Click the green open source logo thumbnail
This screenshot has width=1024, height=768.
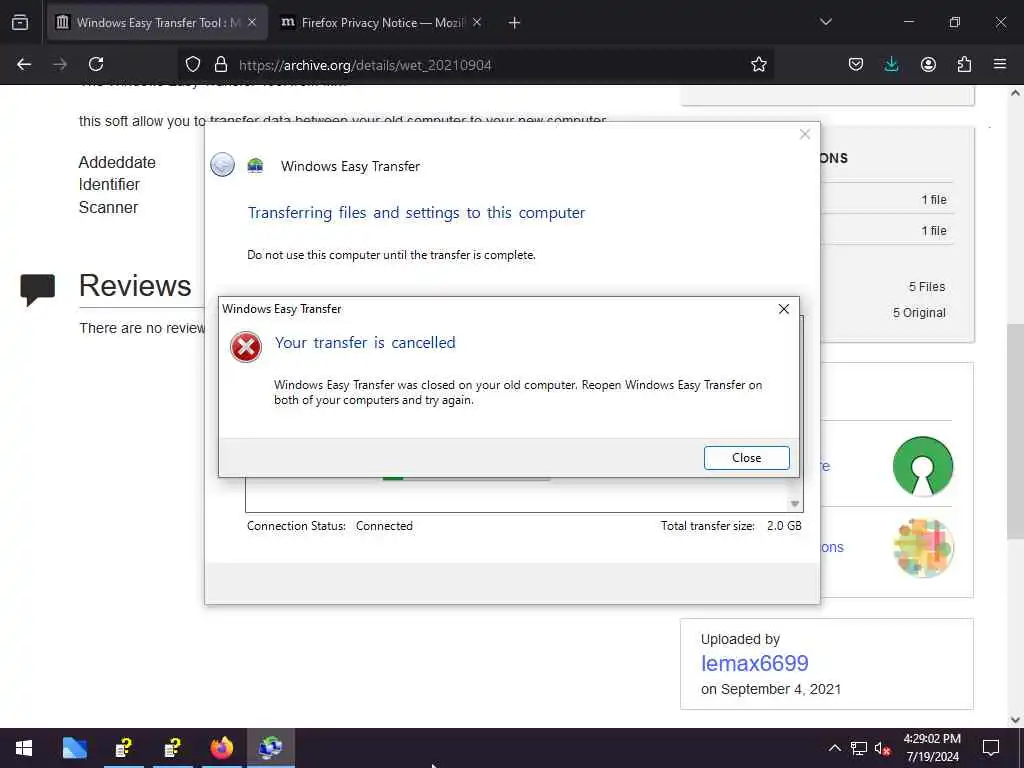point(923,466)
